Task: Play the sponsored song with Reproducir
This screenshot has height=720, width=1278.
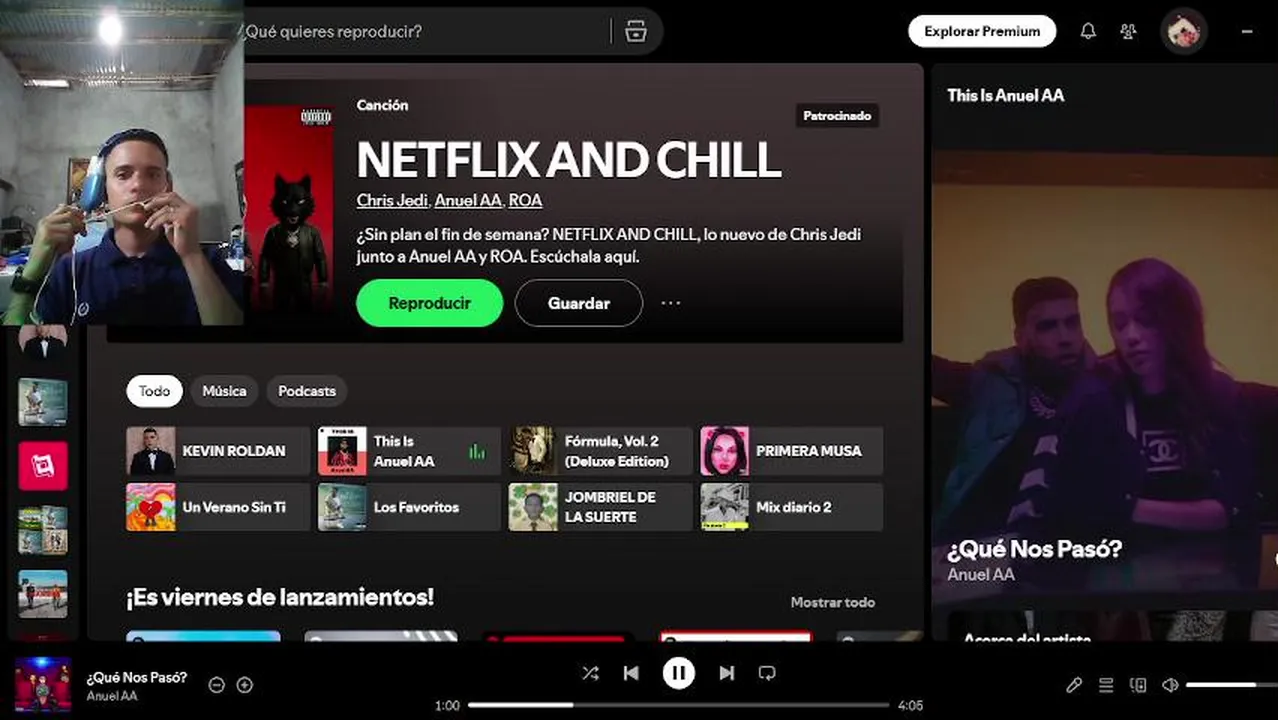Action: tap(429, 303)
